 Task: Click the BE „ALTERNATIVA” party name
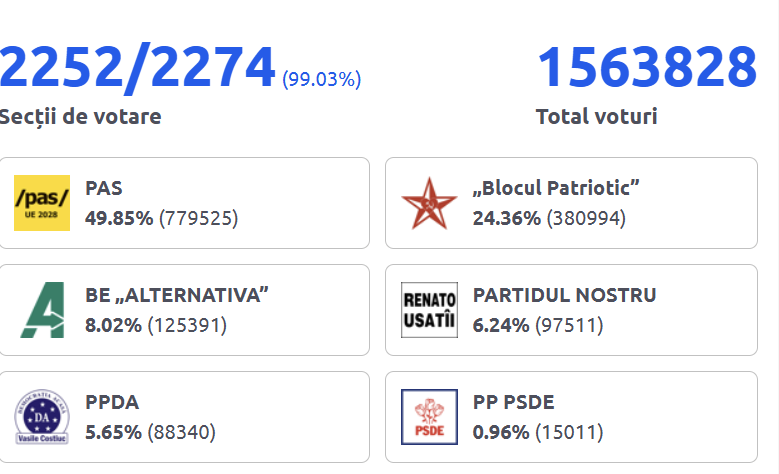[178, 295]
